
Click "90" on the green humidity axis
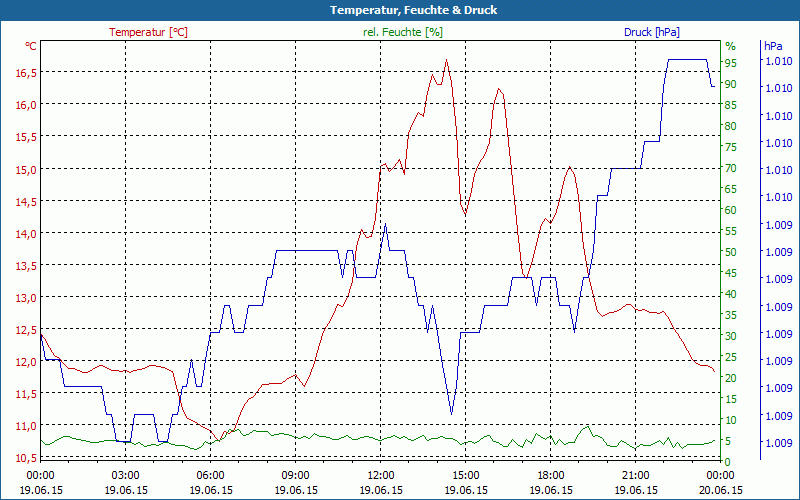(731, 84)
